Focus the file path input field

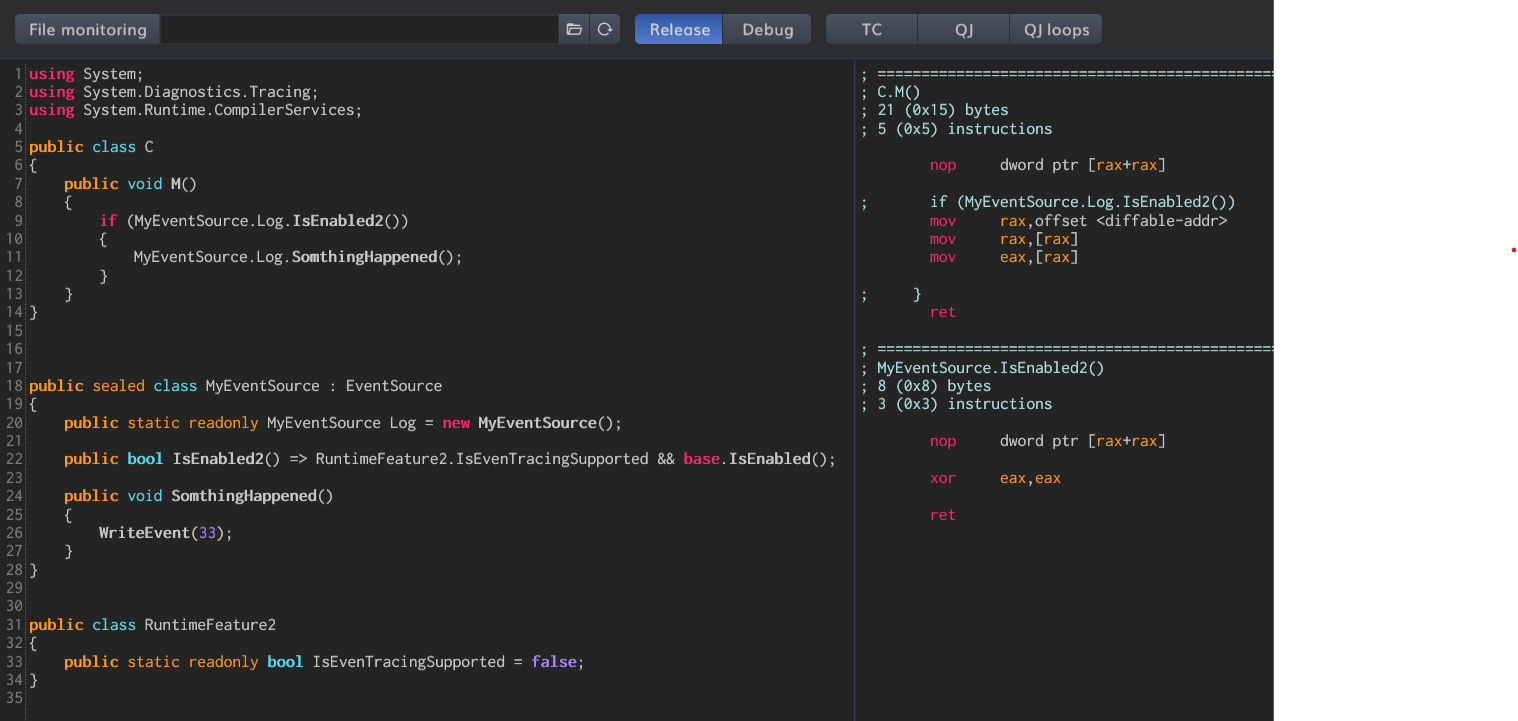pyautogui.click(x=360, y=29)
